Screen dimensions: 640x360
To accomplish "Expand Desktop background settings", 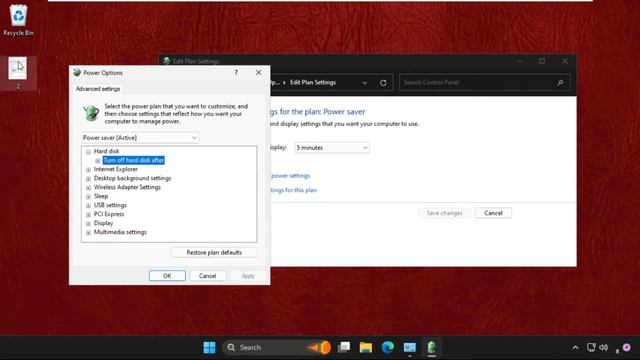I will click(88, 178).
